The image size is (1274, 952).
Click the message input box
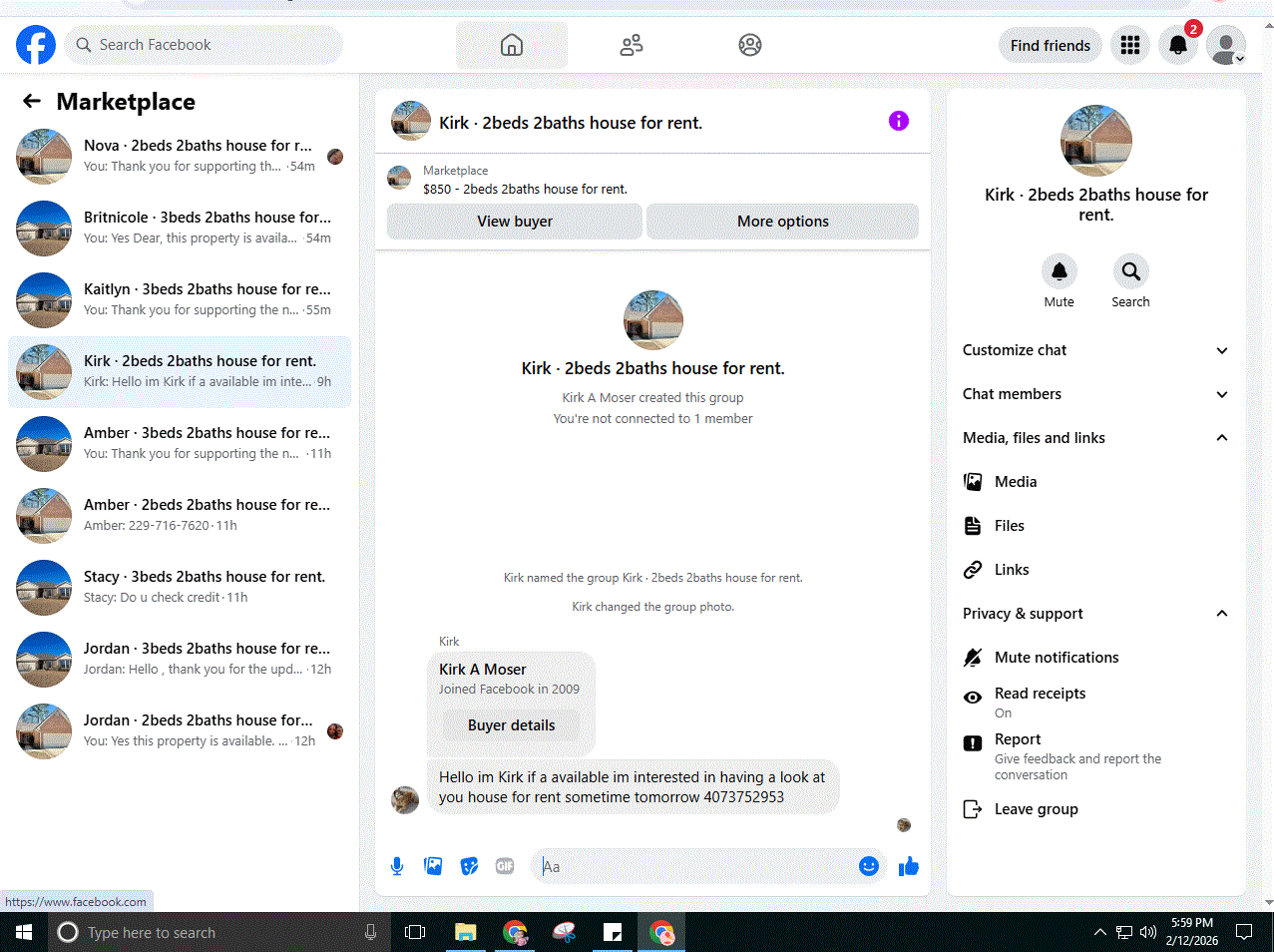tap(696, 866)
